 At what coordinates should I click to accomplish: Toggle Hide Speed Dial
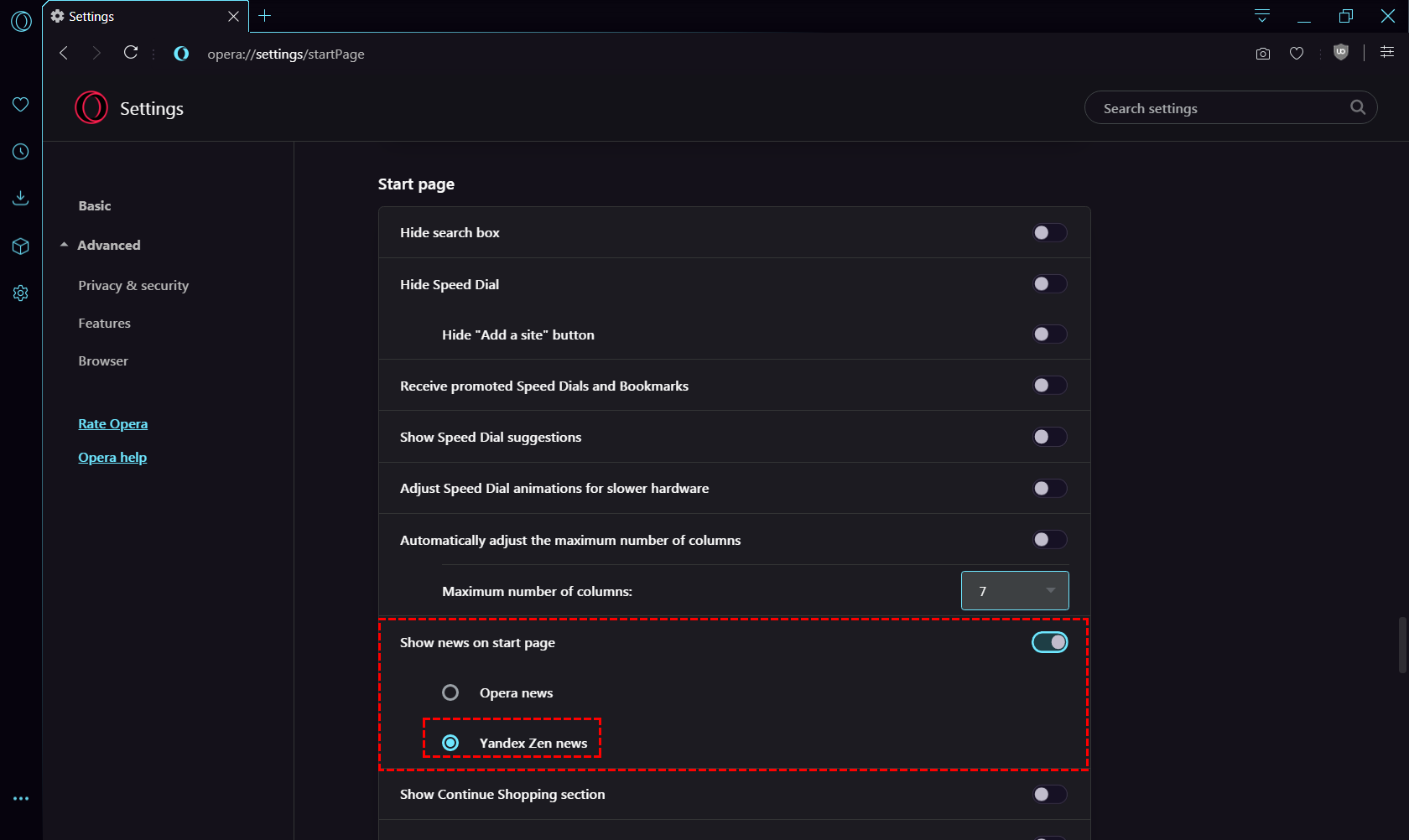coord(1049,283)
